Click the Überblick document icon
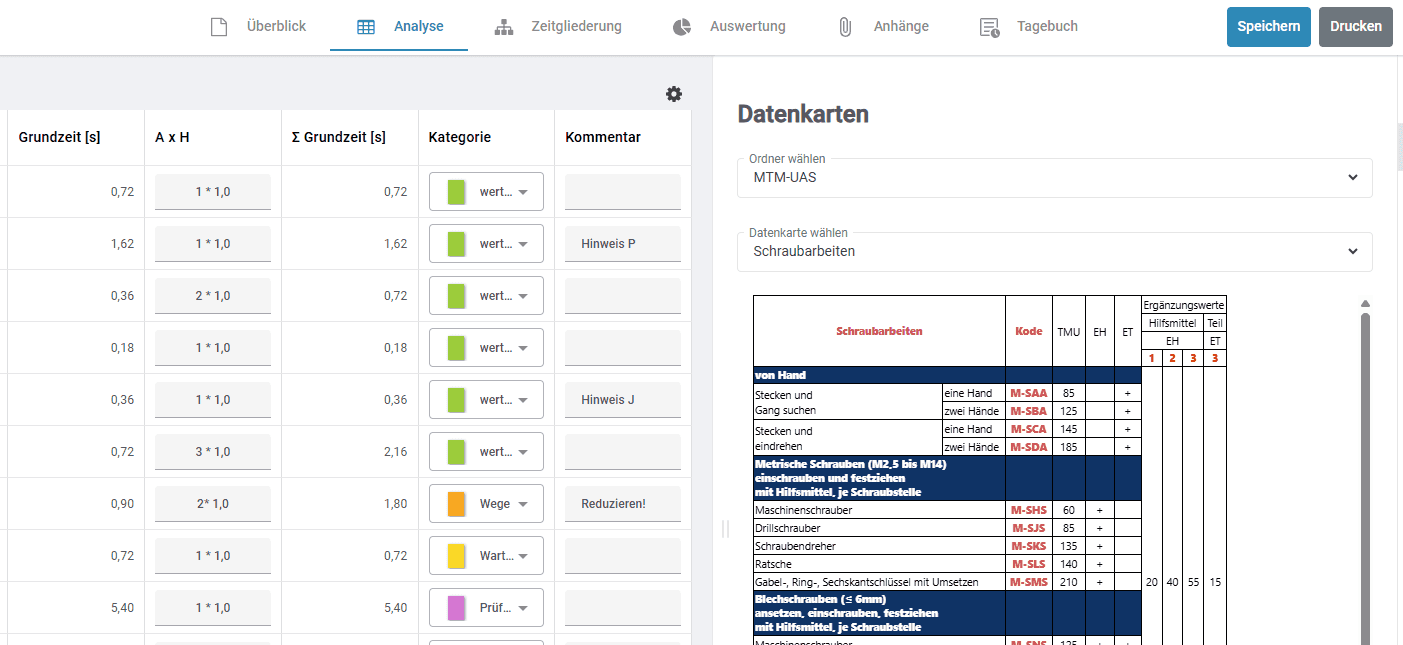The image size is (1403, 645). 219,27
